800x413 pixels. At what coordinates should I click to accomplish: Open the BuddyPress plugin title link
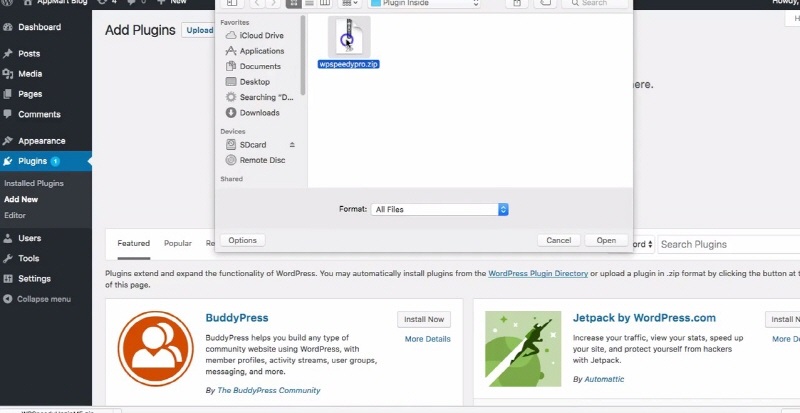[x=237, y=318]
